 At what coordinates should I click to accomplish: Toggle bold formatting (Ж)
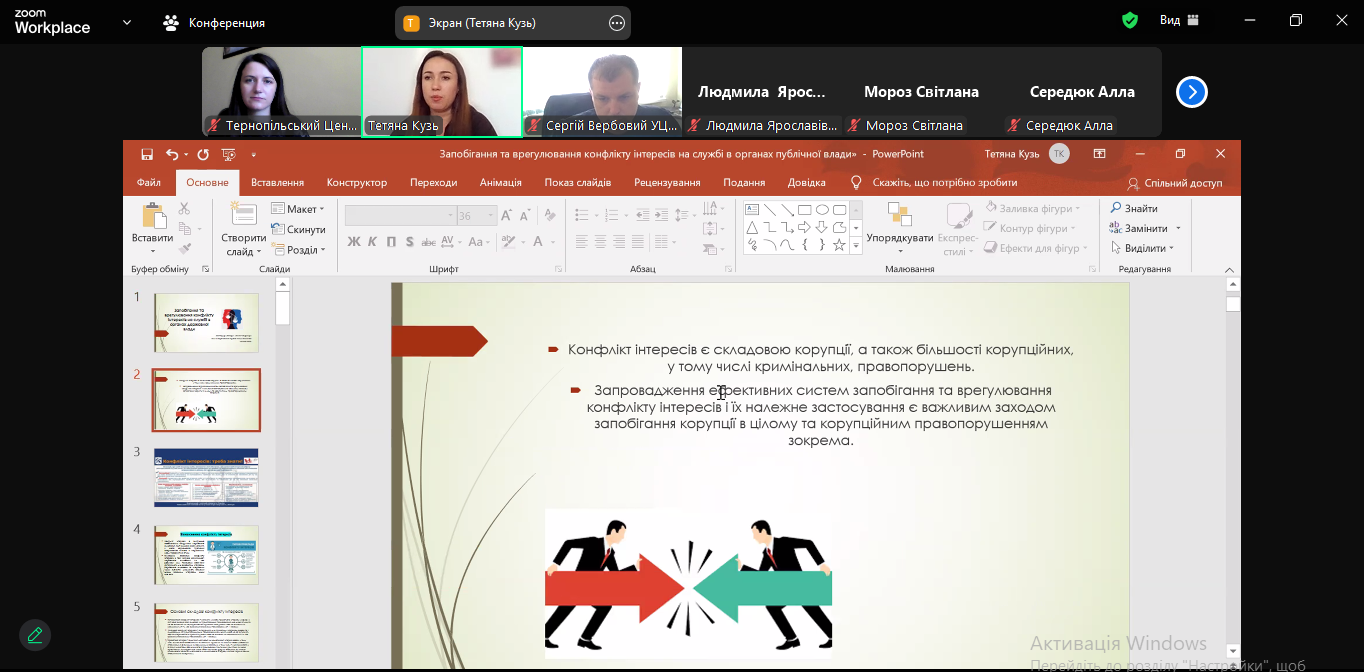coord(354,242)
